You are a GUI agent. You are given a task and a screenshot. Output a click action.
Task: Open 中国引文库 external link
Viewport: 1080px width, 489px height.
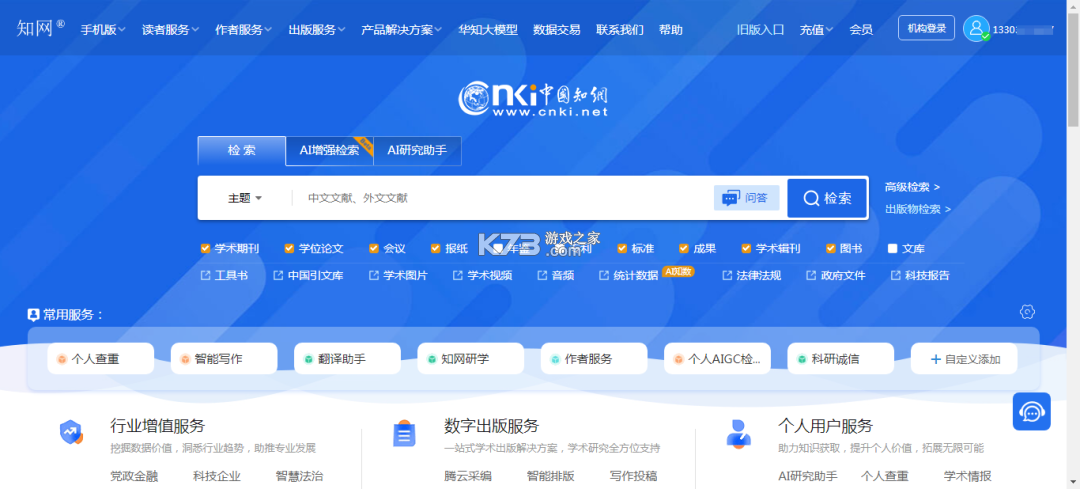tap(308, 275)
